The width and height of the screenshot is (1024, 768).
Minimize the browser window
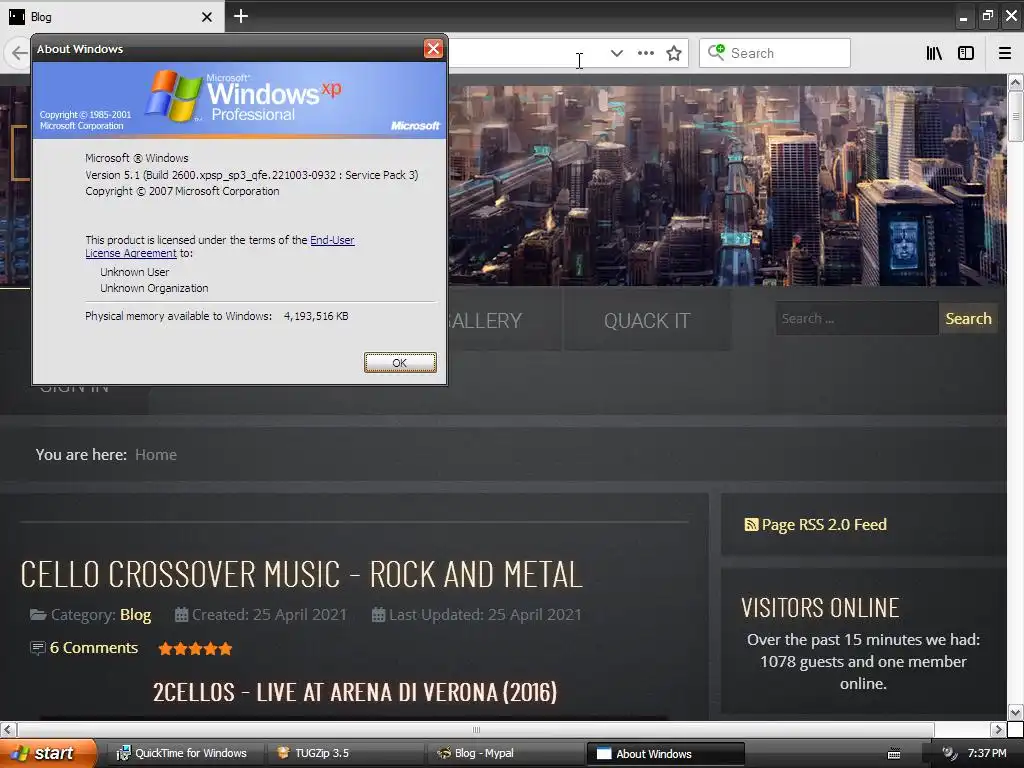(963, 18)
